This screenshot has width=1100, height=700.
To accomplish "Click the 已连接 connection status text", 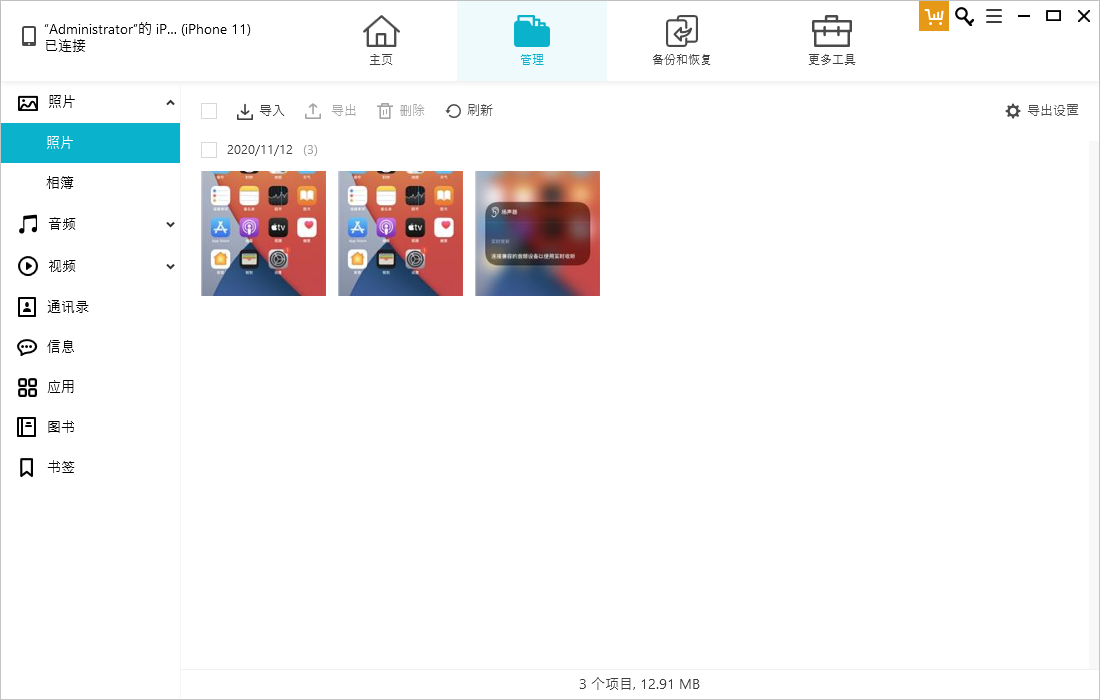I will click(65, 46).
